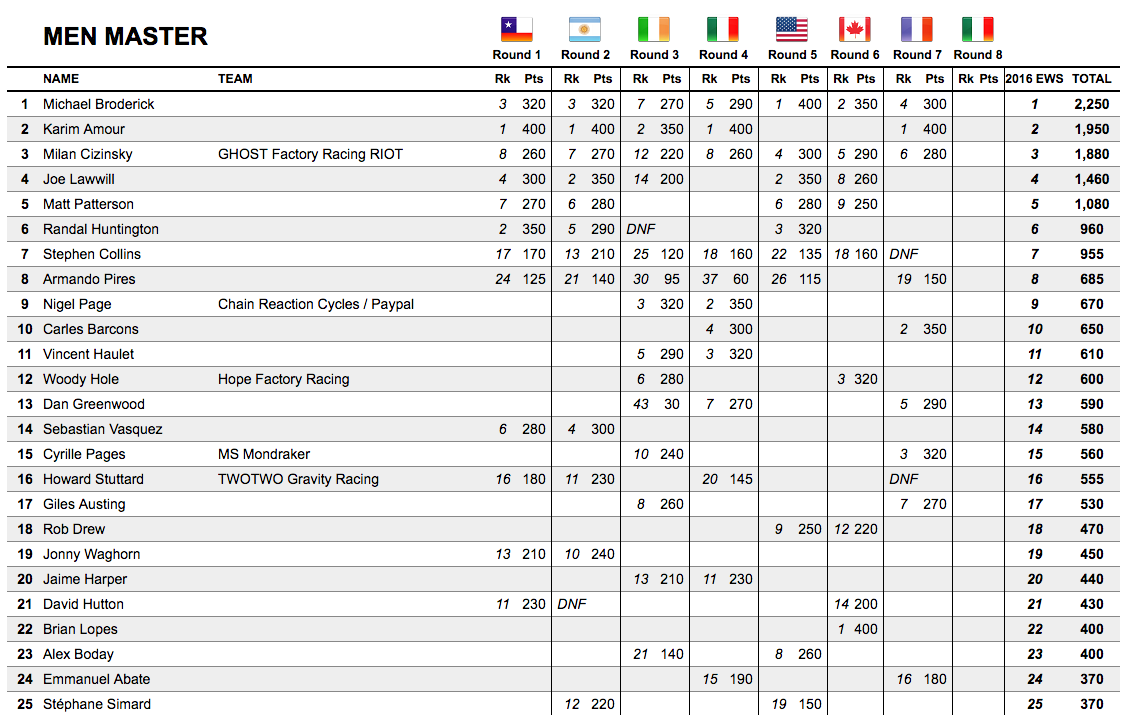
Task: Click the GHOST Factory Racing RIOT team
Action: click(x=310, y=154)
